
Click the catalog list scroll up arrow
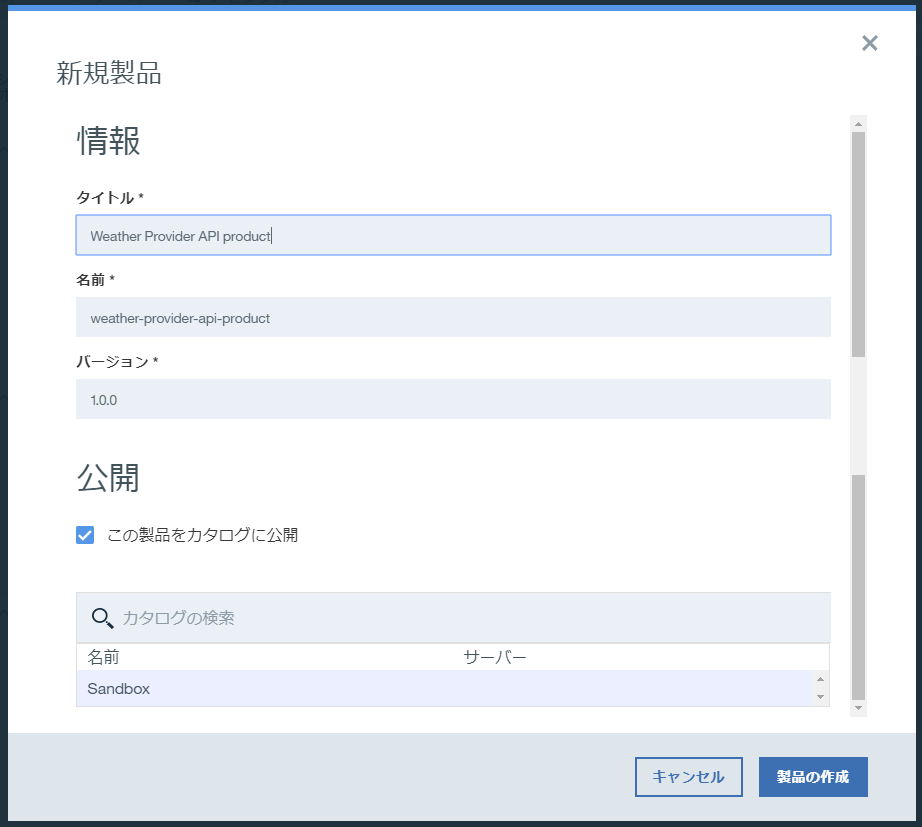pyautogui.click(x=820, y=679)
